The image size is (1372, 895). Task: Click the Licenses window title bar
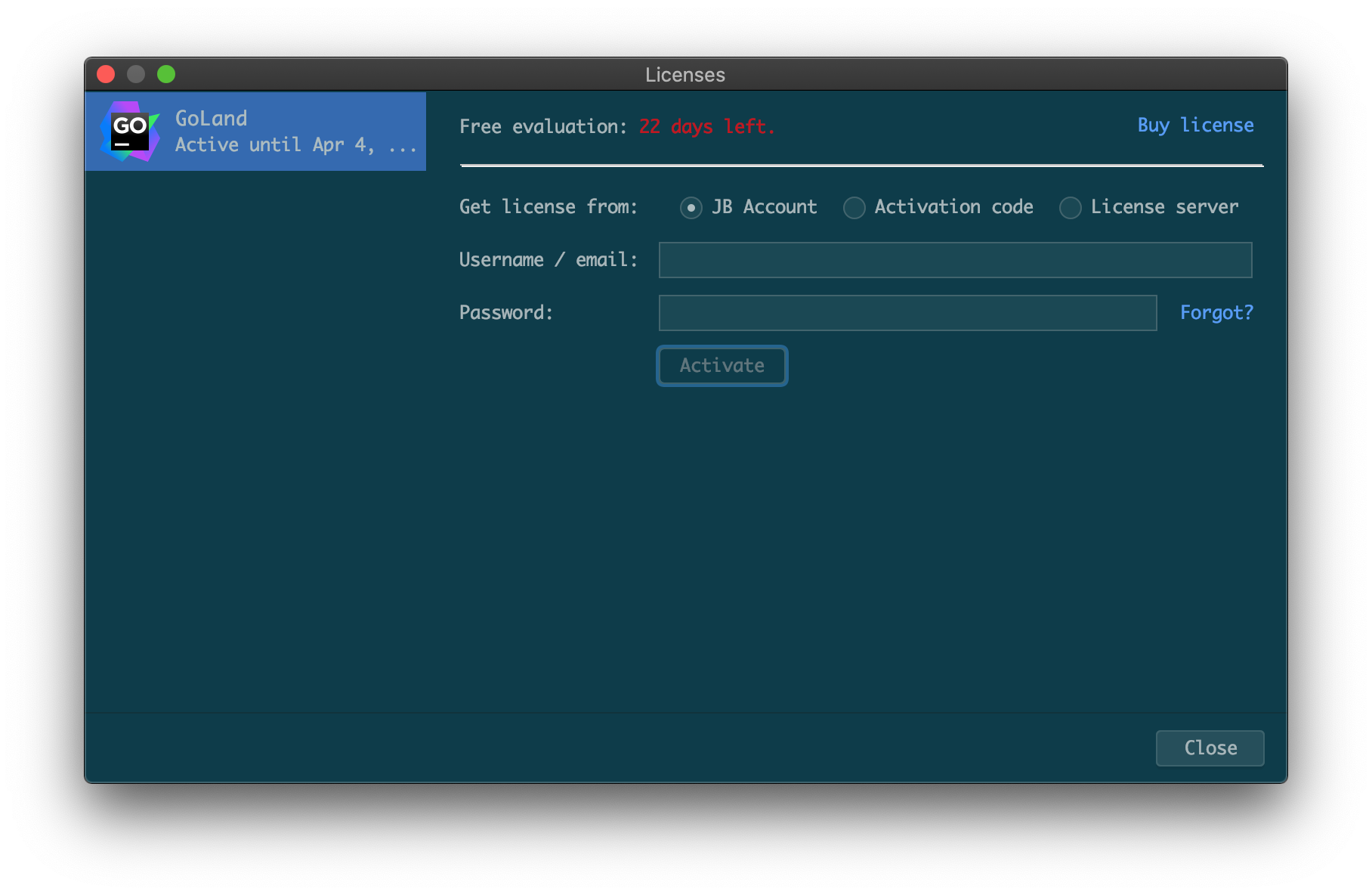click(684, 75)
